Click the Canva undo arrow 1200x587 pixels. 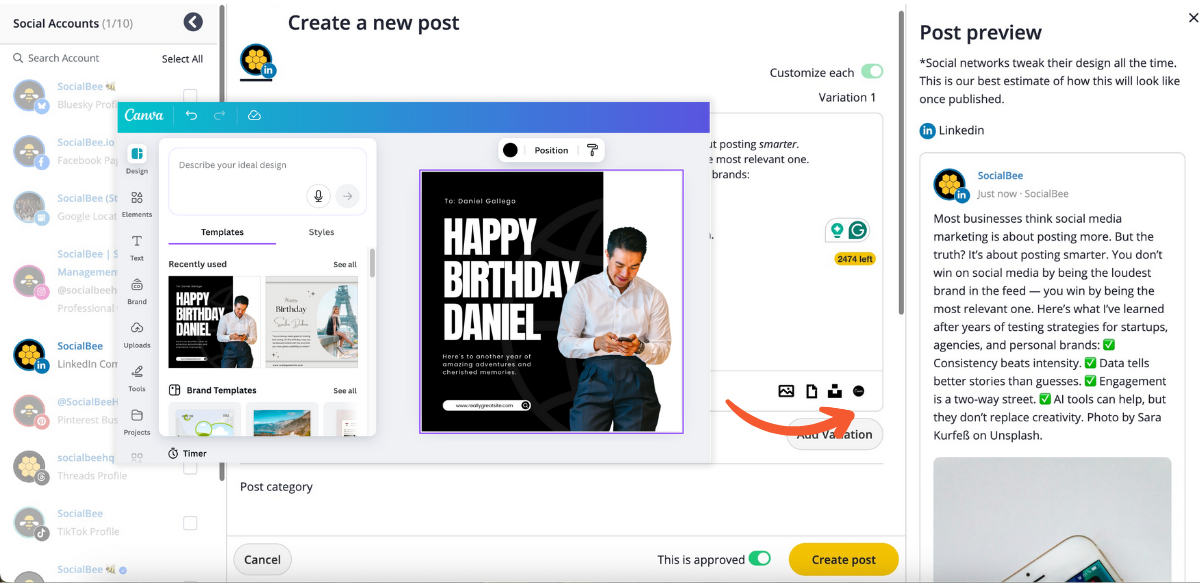tap(191, 116)
